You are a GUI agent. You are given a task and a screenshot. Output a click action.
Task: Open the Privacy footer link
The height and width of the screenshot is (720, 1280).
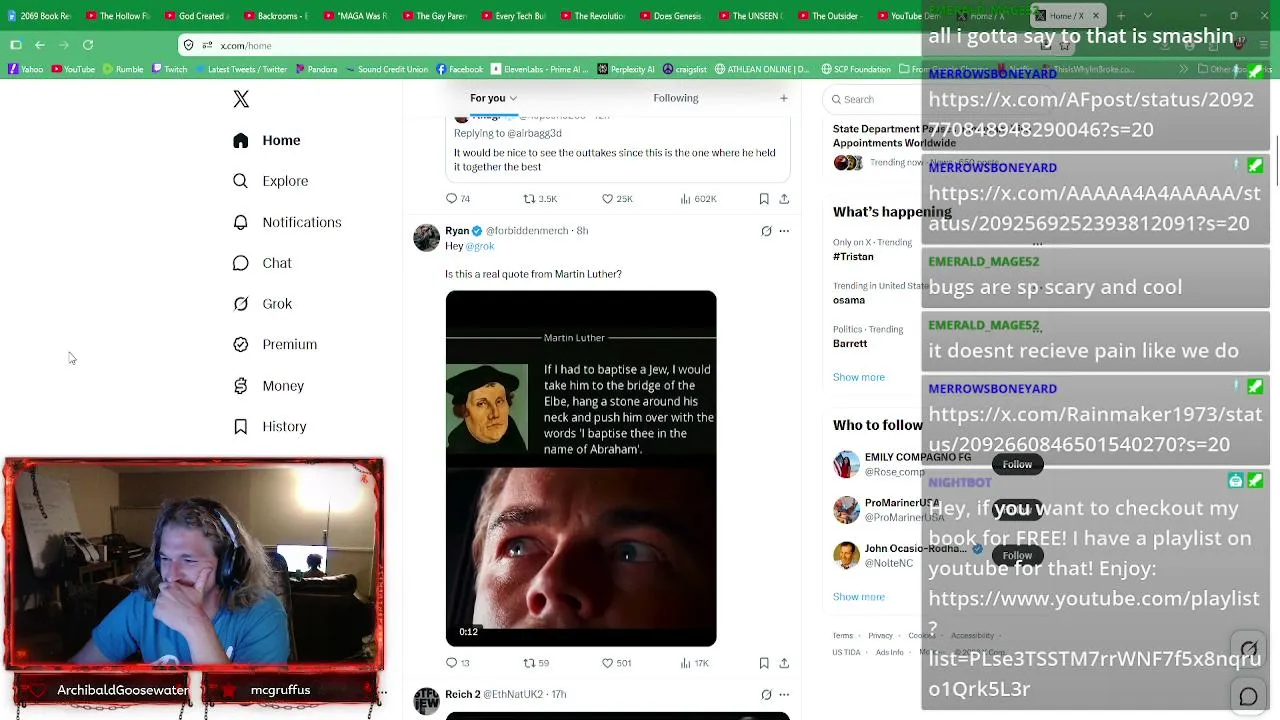881,636
